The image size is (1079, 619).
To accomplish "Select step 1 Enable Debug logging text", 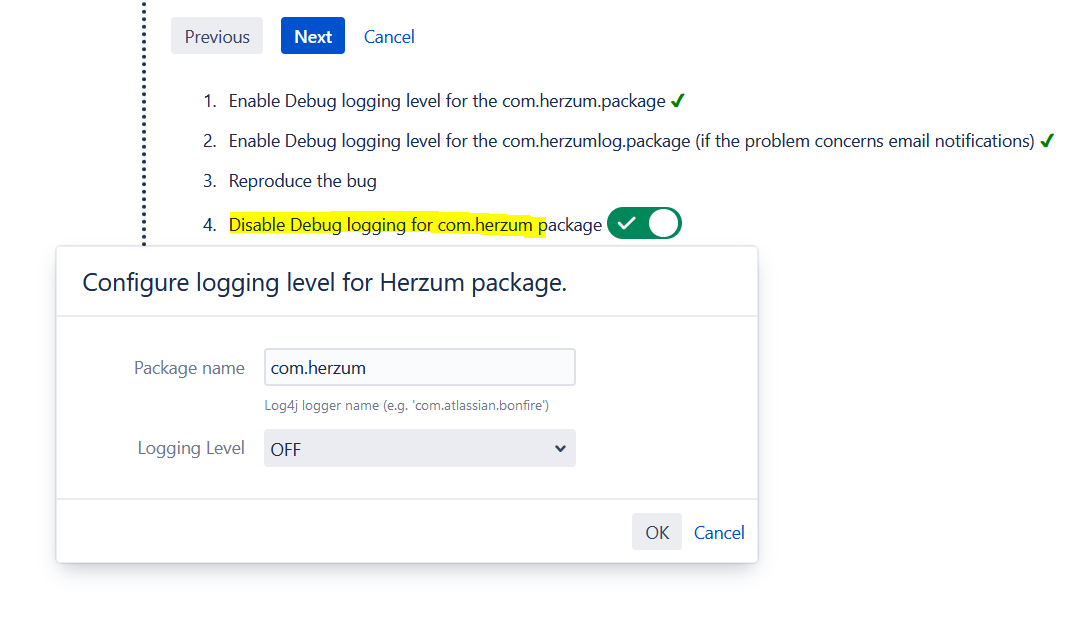I will [x=447, y=101].
